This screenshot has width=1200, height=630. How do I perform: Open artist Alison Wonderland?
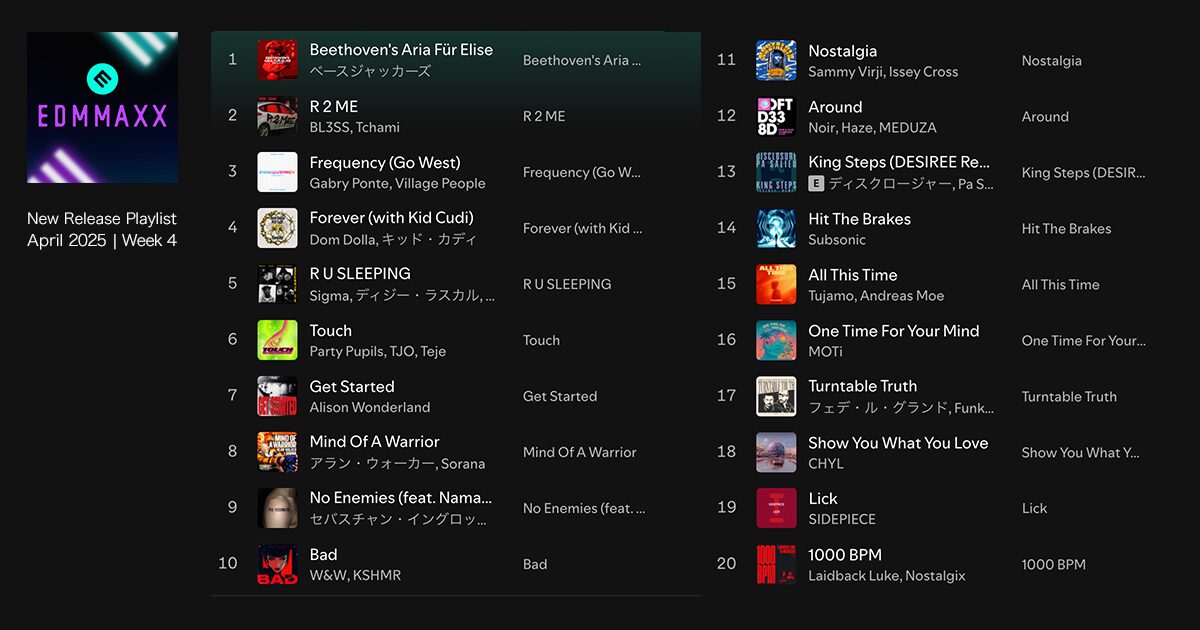(370, 407)
